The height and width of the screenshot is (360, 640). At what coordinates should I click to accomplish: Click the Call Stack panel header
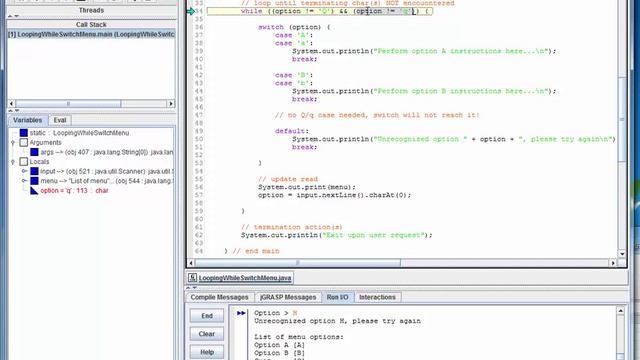click(91, 24)
